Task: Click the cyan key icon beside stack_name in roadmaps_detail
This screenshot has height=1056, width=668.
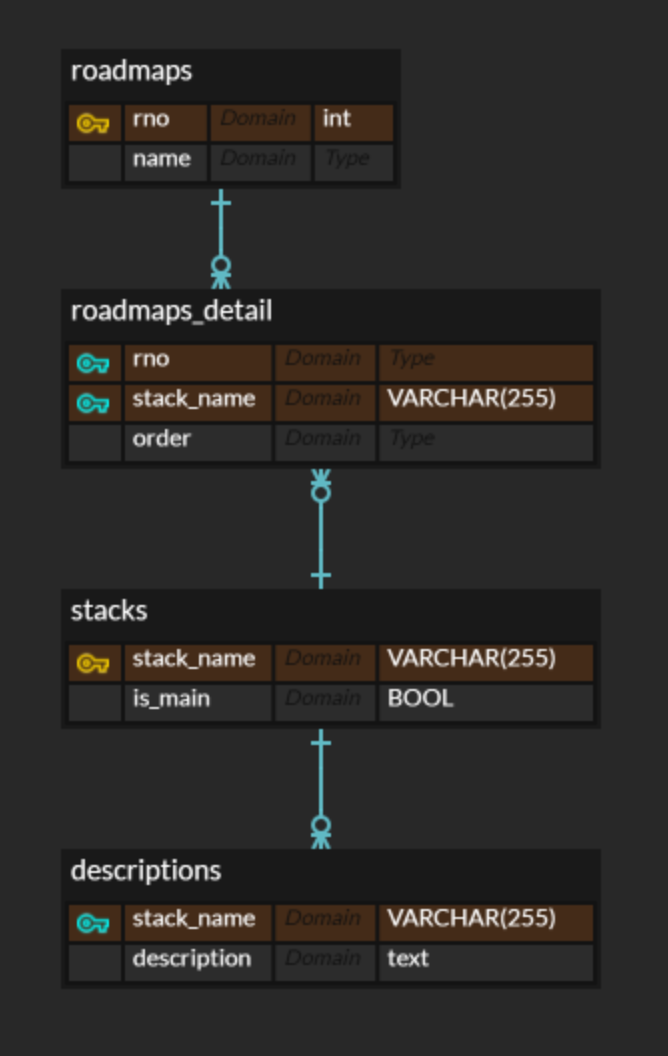Action: tap(93, 403)
